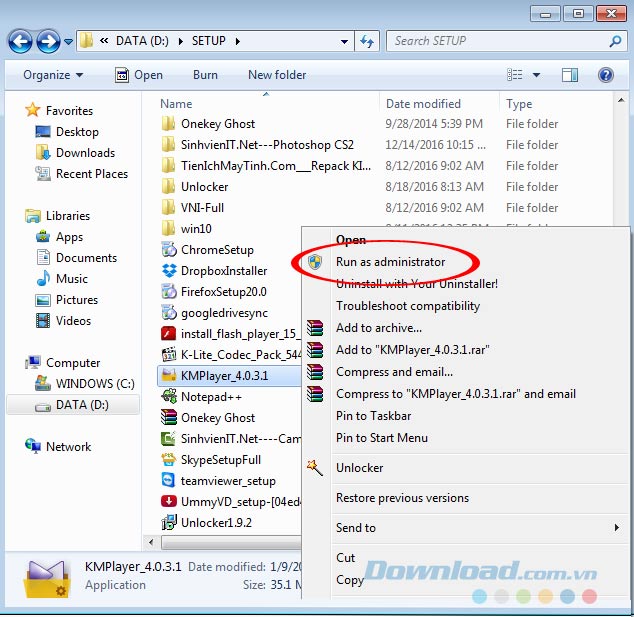Select the K-Lite_Codec_Pack icon
The width and height of the screenshot is (634, 617).
[169, 355]
